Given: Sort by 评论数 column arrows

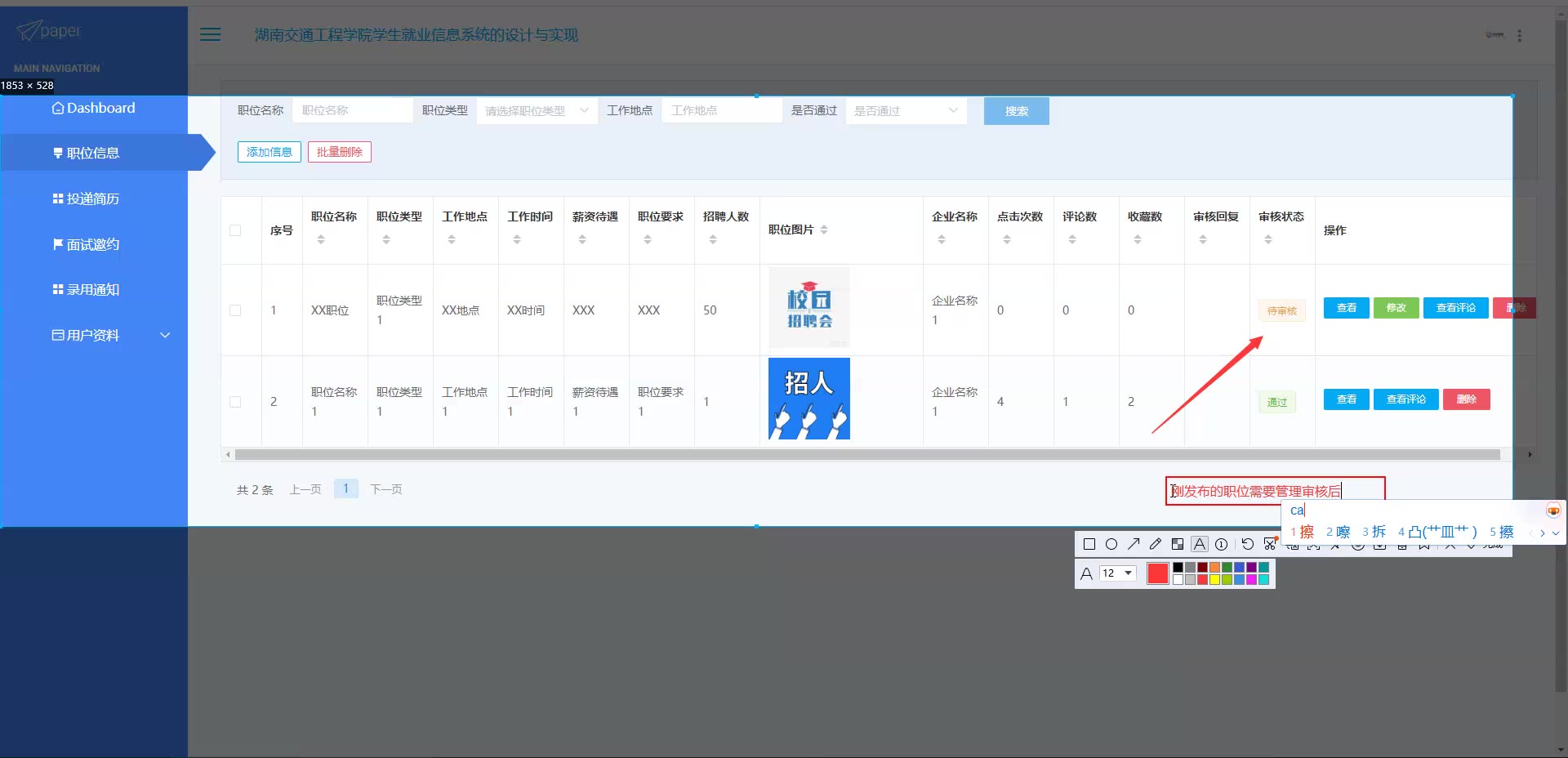Looking at the screenshot, I should [1072, 239].
